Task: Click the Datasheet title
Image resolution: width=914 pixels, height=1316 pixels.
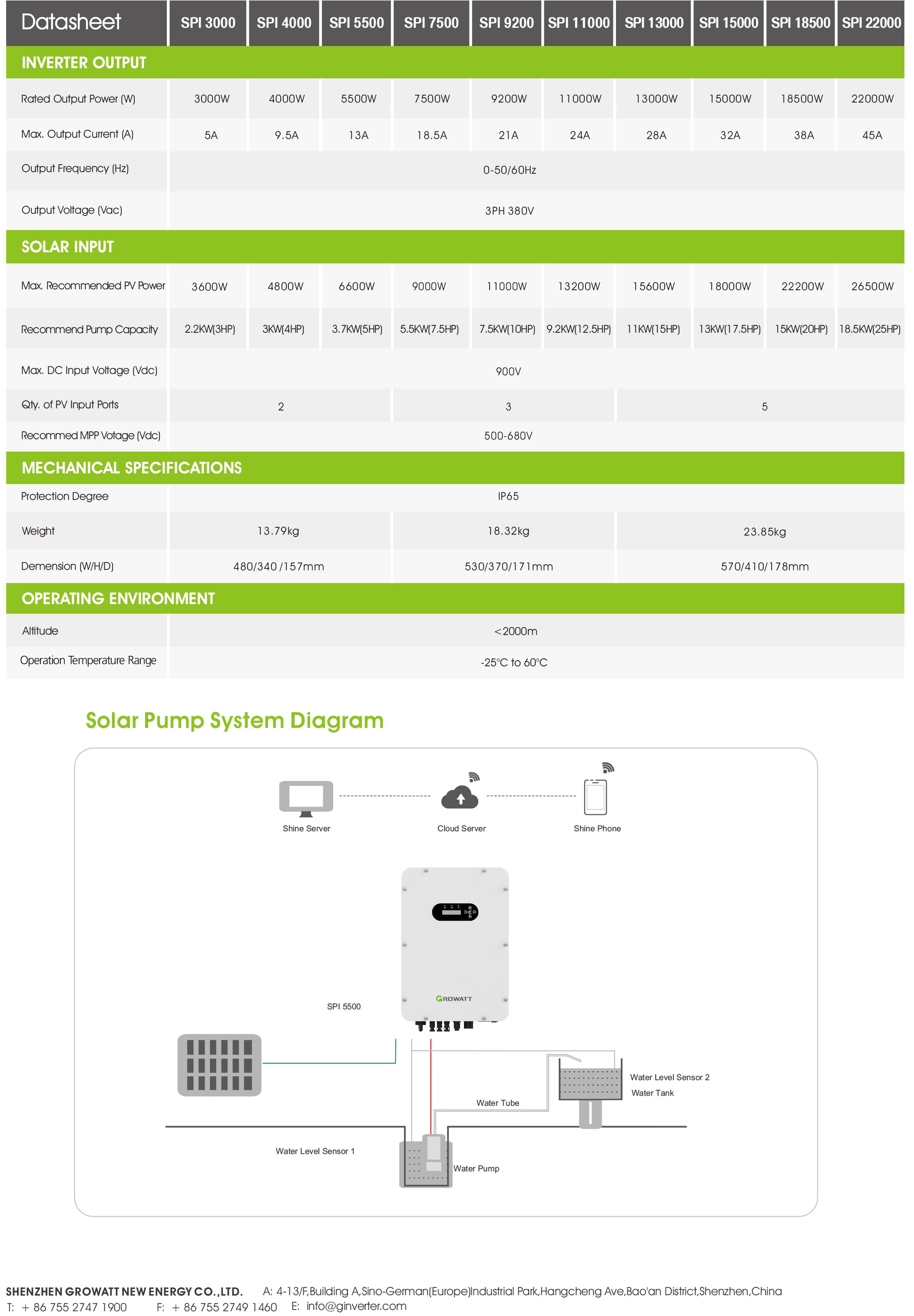Action: [x=71, y=22]
